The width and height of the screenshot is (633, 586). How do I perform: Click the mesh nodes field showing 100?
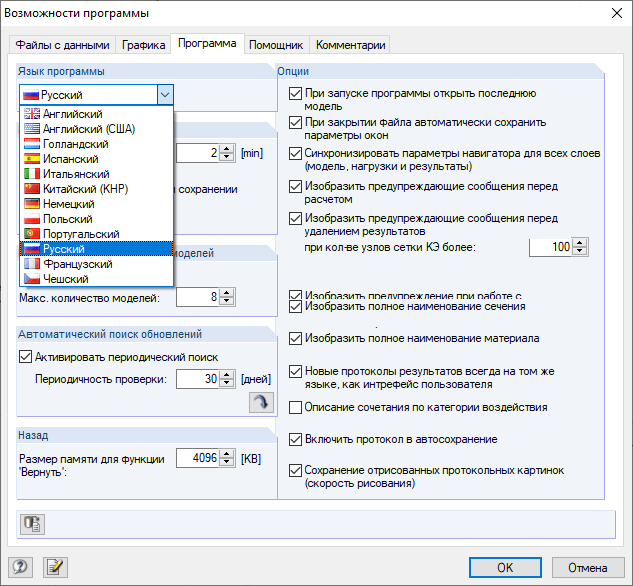click(551, 247)
